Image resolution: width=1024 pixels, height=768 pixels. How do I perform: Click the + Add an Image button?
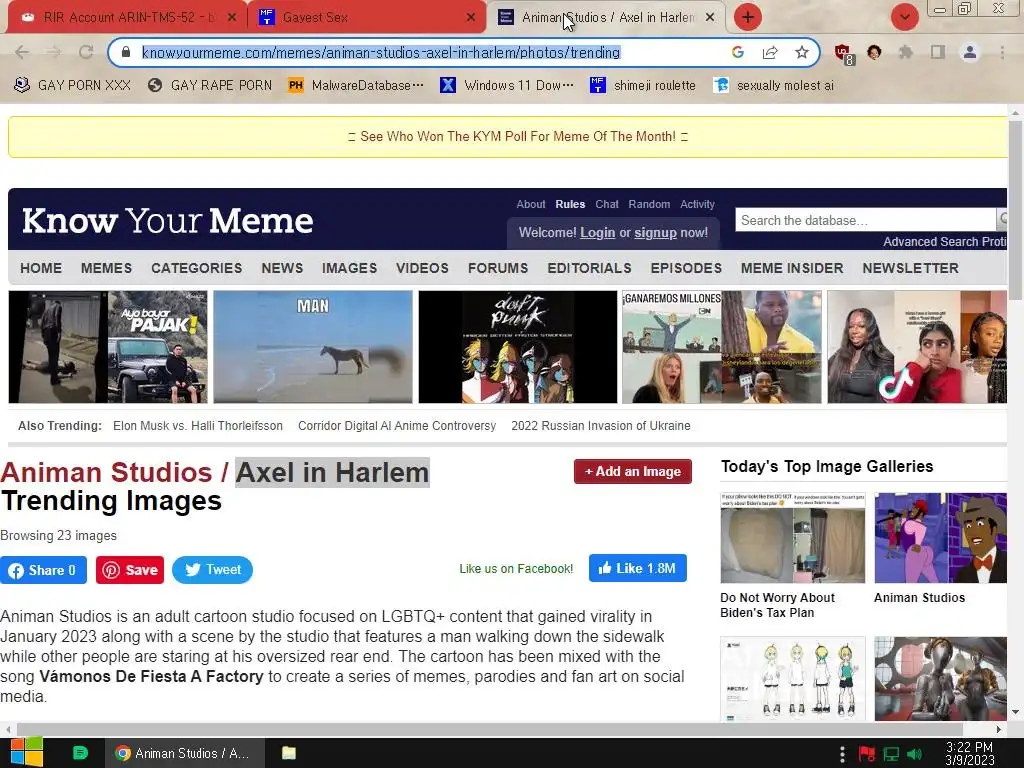click(633, 472)
